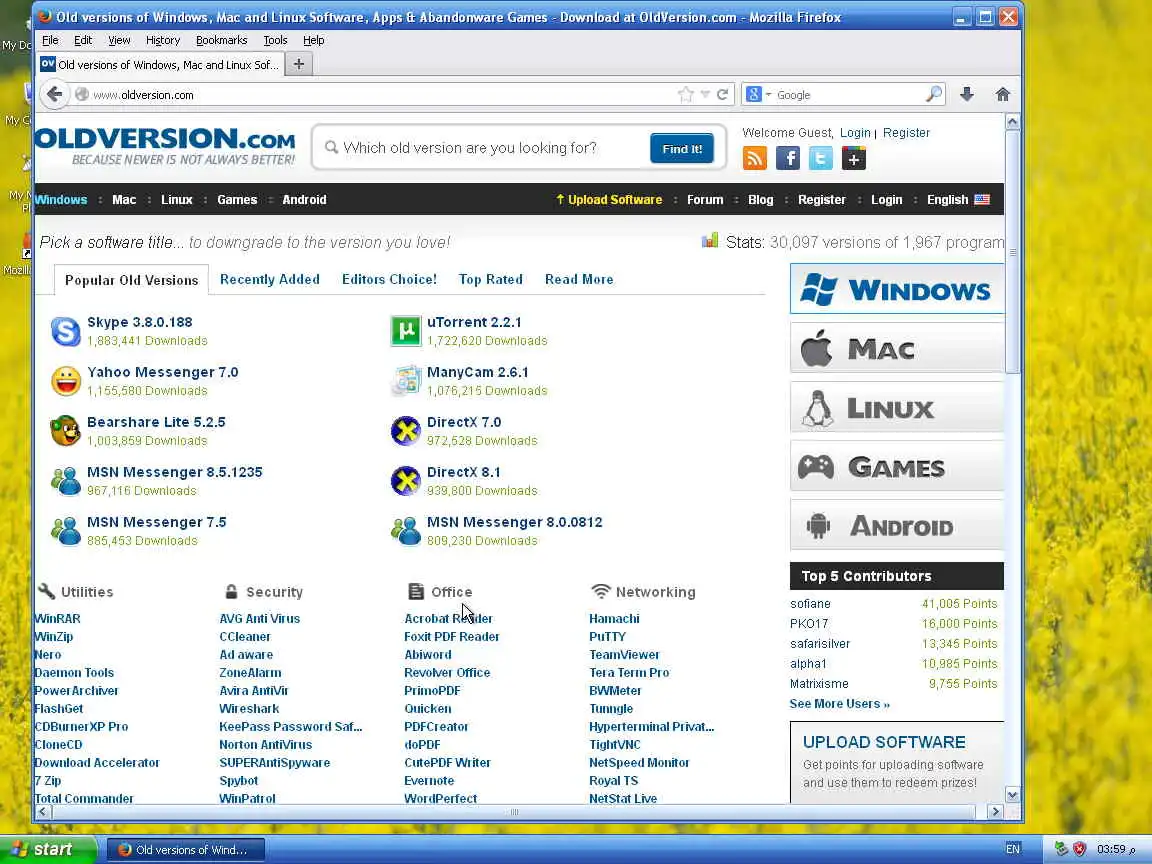The width and height of the screenshot is (1152, 864).
Task: Click the Mac platform banner button
Action: tap(896, 348)
